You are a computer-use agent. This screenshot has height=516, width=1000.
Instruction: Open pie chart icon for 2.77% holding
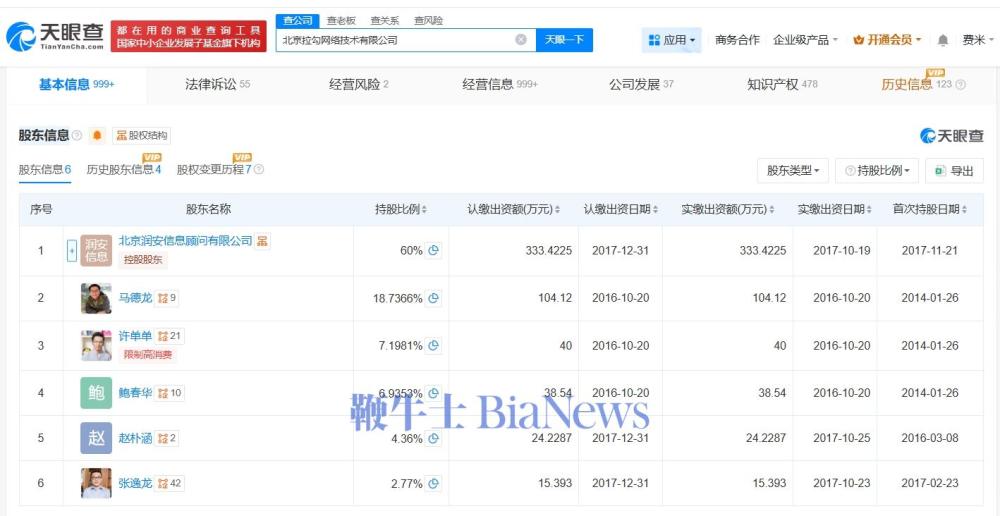coord(434,483)
